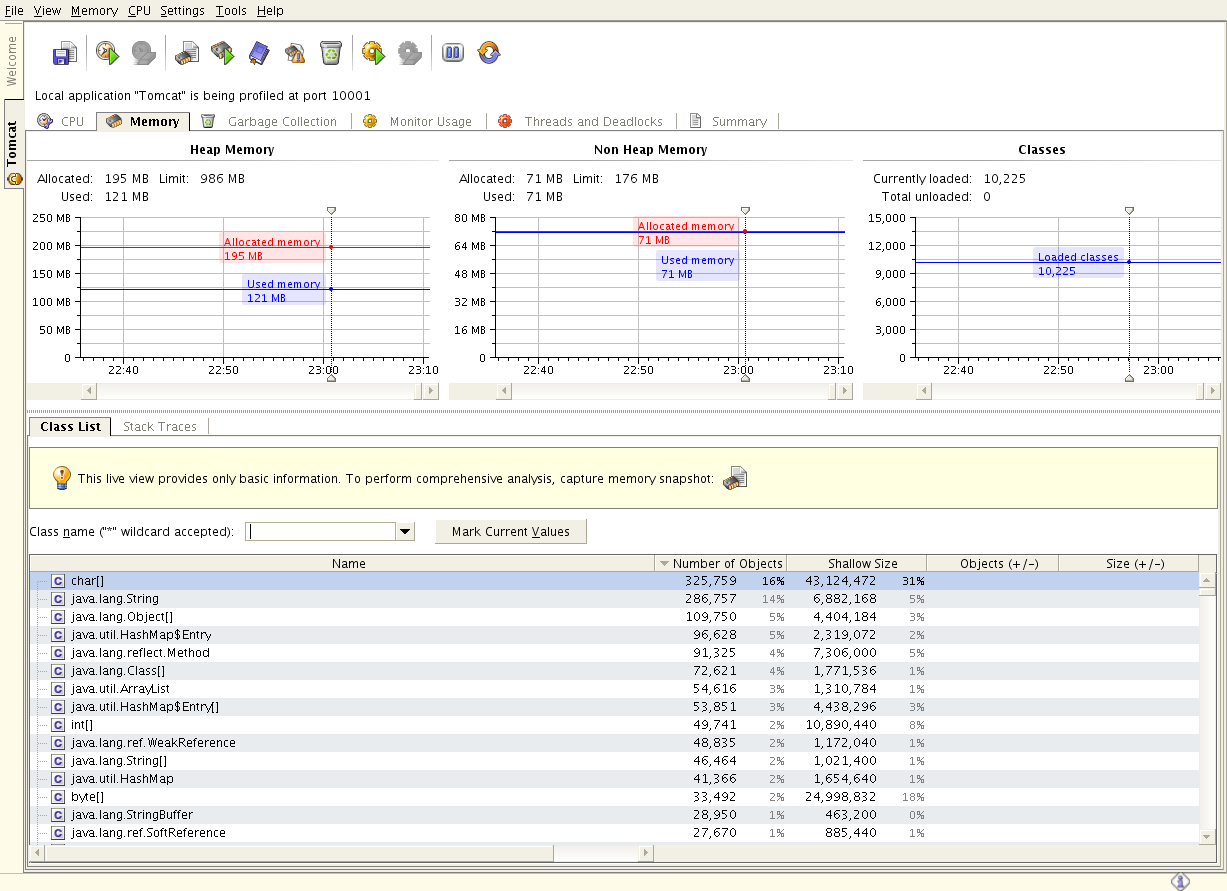1227x891 pixels.
Task: Force garbage collection with recycle bin icon
Action: (x=331, y=53)
